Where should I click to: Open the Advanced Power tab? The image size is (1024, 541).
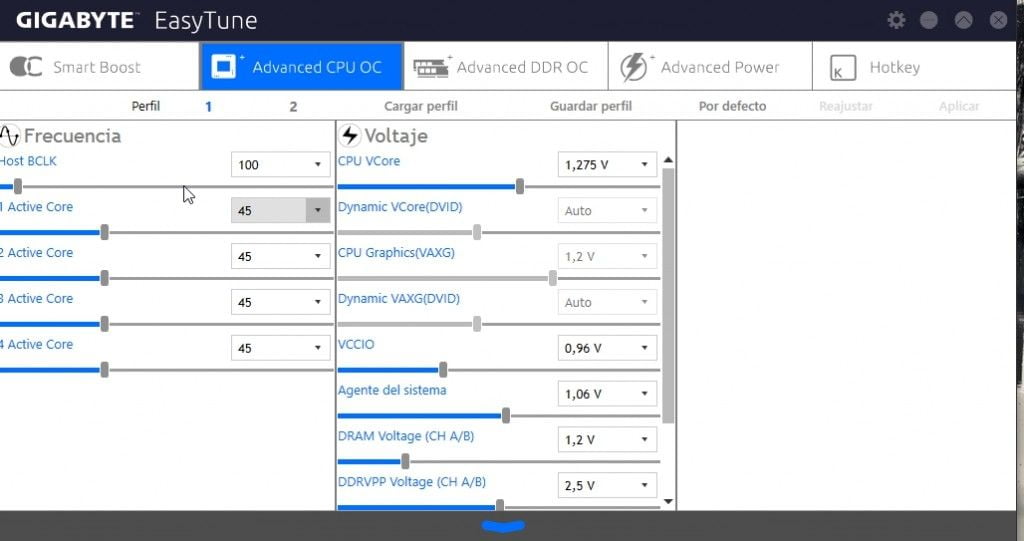pyautogui.click(x=711, y=67)
